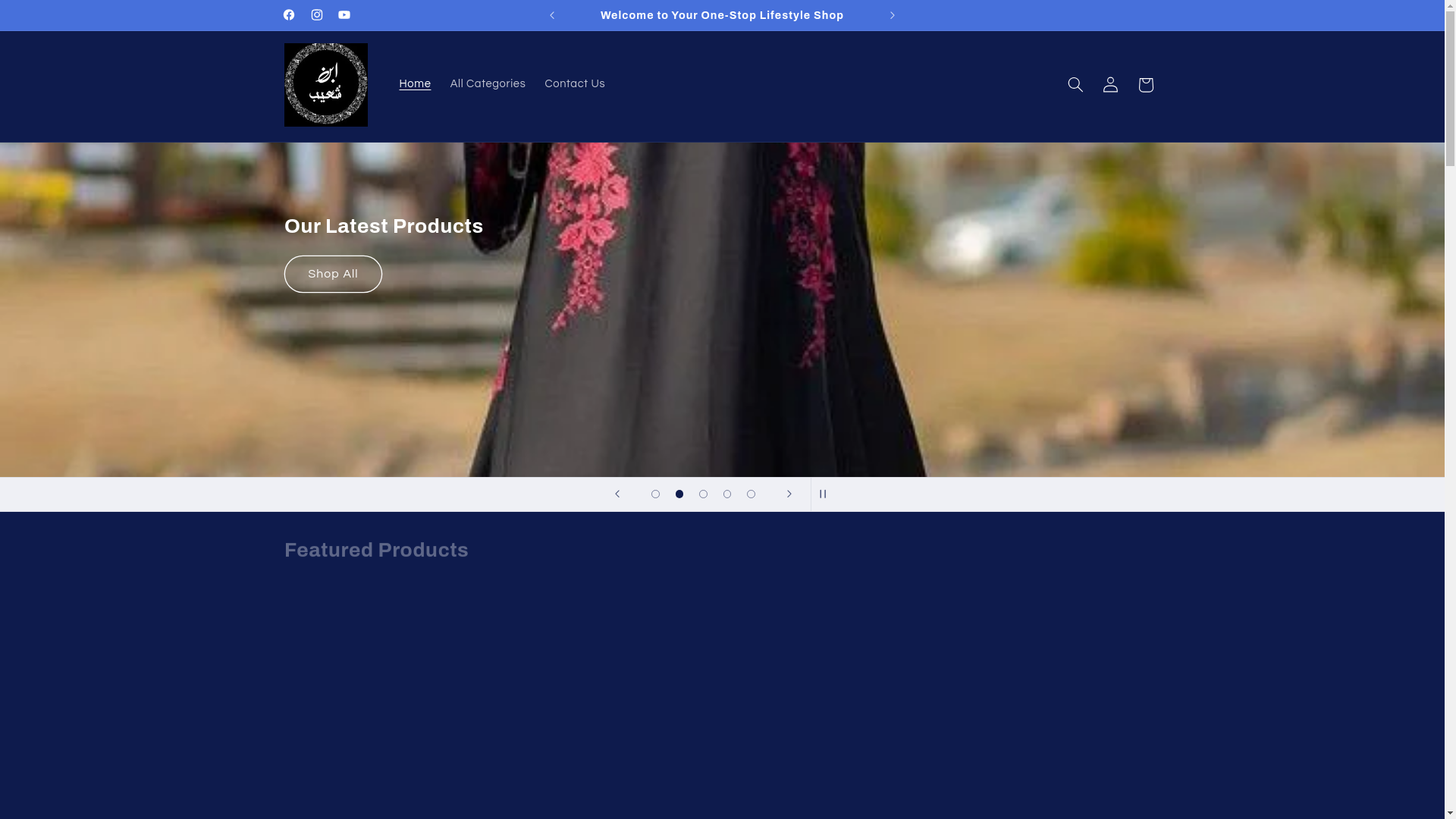Open All Categories menu item
The image size is (1456, 819).
488,84
